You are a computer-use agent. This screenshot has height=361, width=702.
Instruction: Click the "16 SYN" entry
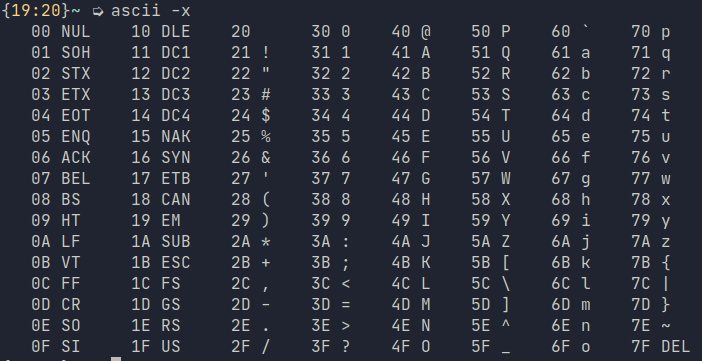161,158
